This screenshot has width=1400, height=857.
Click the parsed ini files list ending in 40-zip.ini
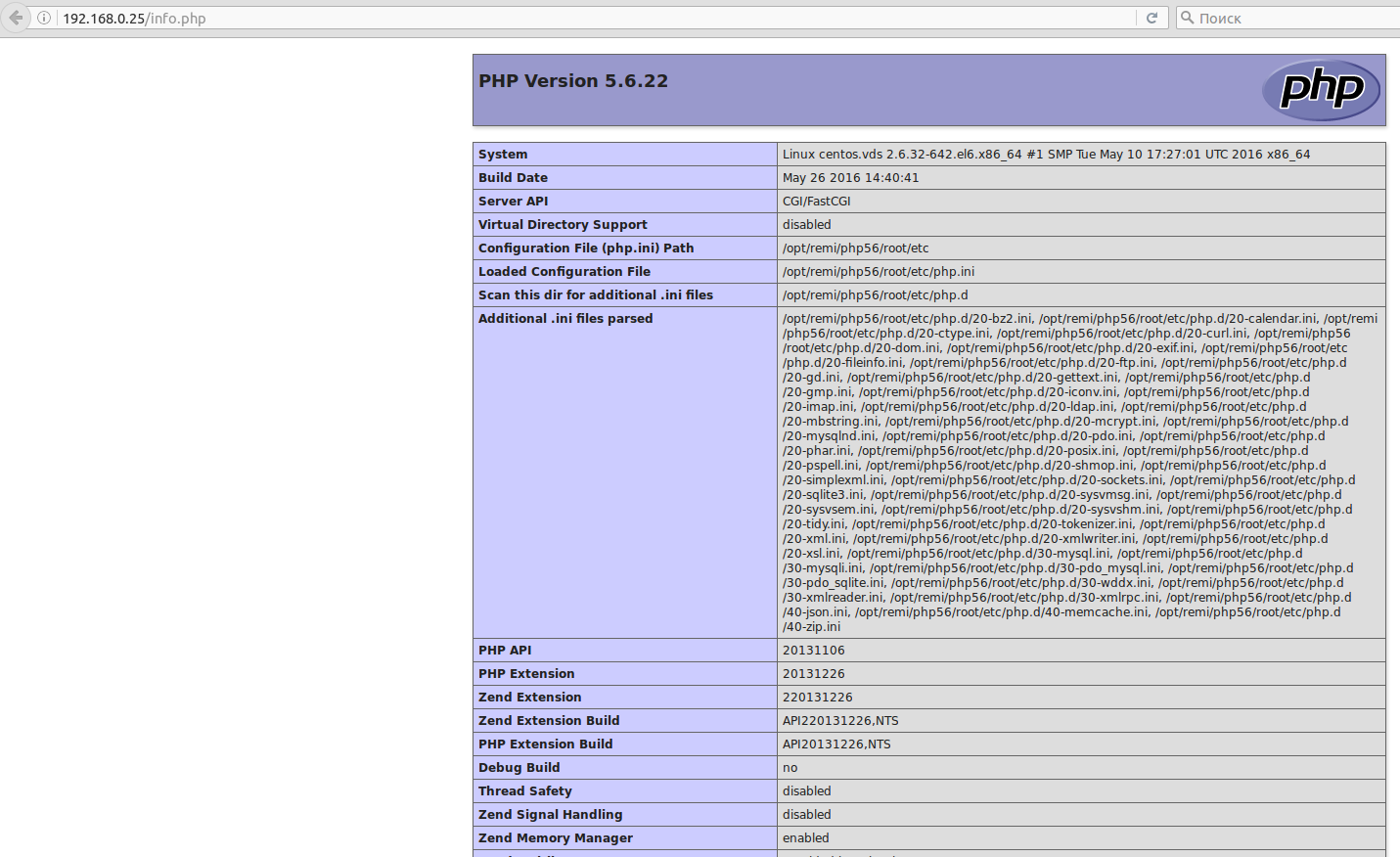click(1080, 473)
